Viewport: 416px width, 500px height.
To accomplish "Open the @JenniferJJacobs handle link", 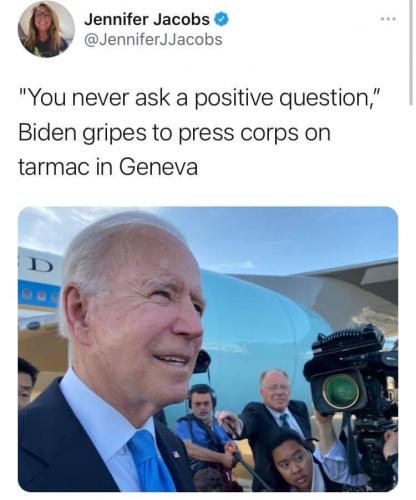I will click(153, 40).
